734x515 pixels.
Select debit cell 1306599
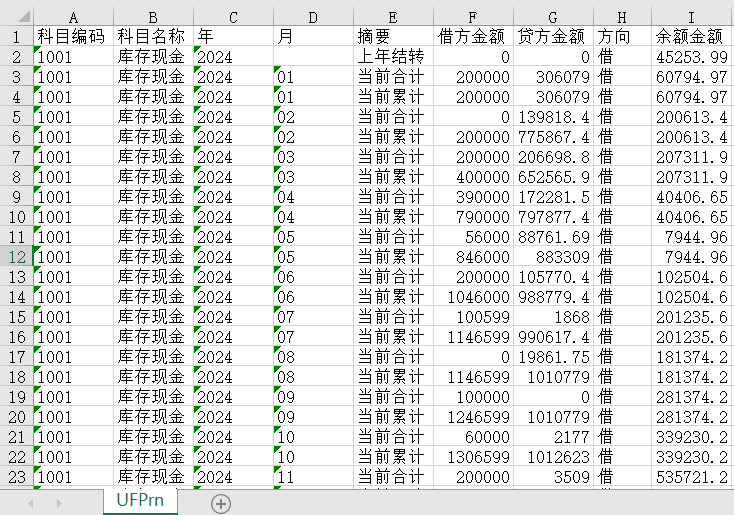pos(474,457)
